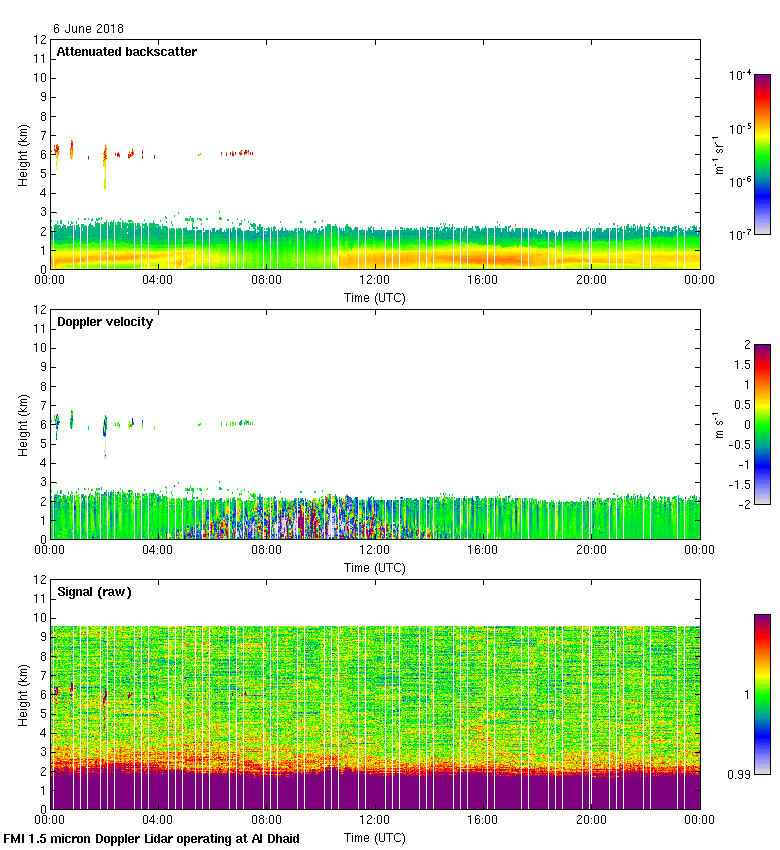
Task: Click the raw Signal color scale bar
Action: tap(761, 694)
